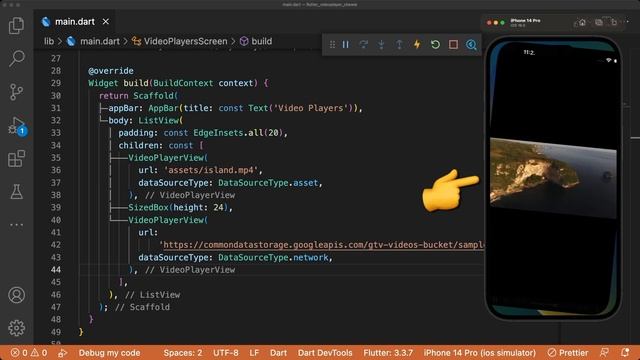
Task: Pause the debug session
Action: (x=345, y=44)
